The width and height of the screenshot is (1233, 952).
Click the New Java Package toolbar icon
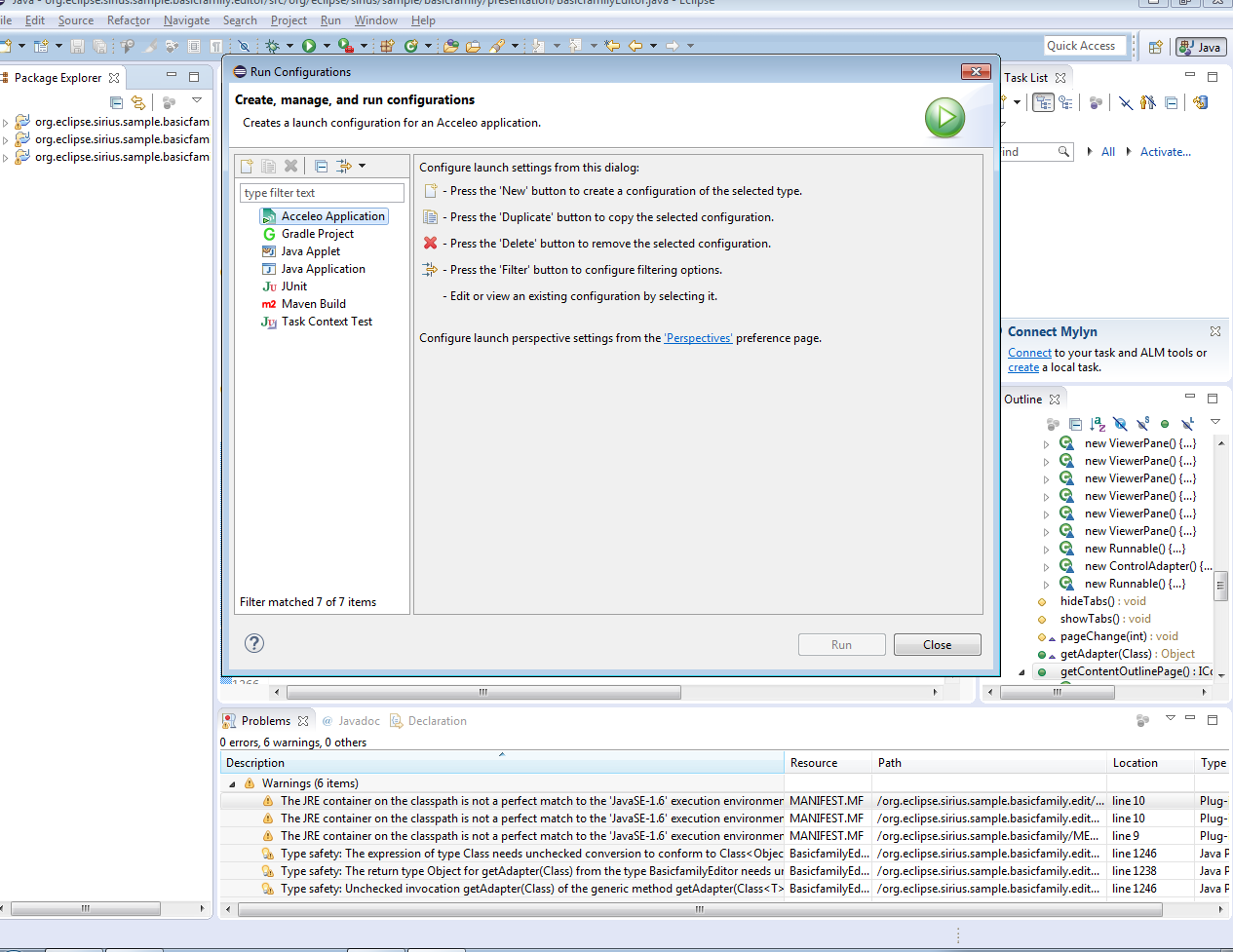coord(387,46)
